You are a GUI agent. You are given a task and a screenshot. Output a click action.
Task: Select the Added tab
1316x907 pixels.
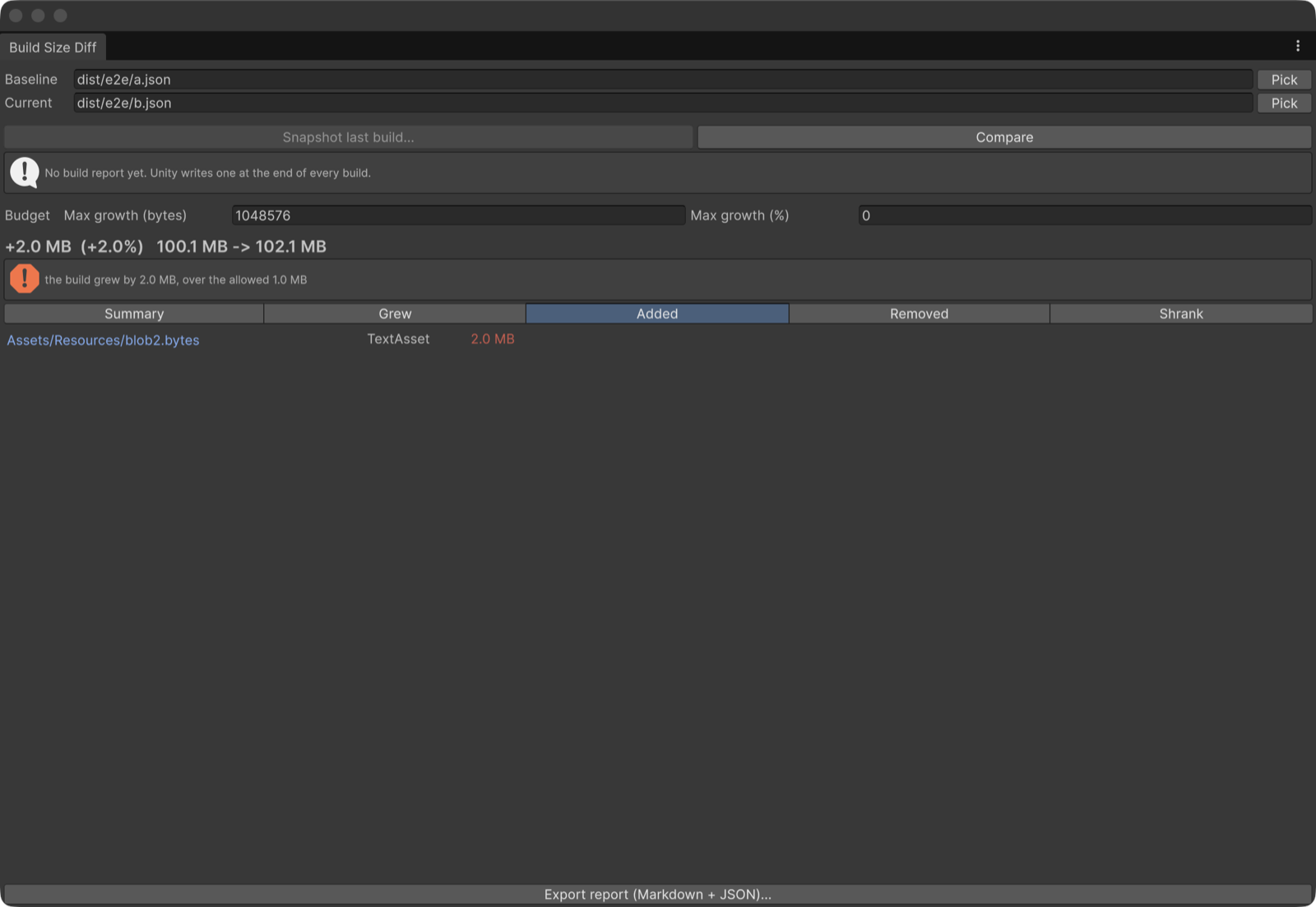tap(657, 313)
